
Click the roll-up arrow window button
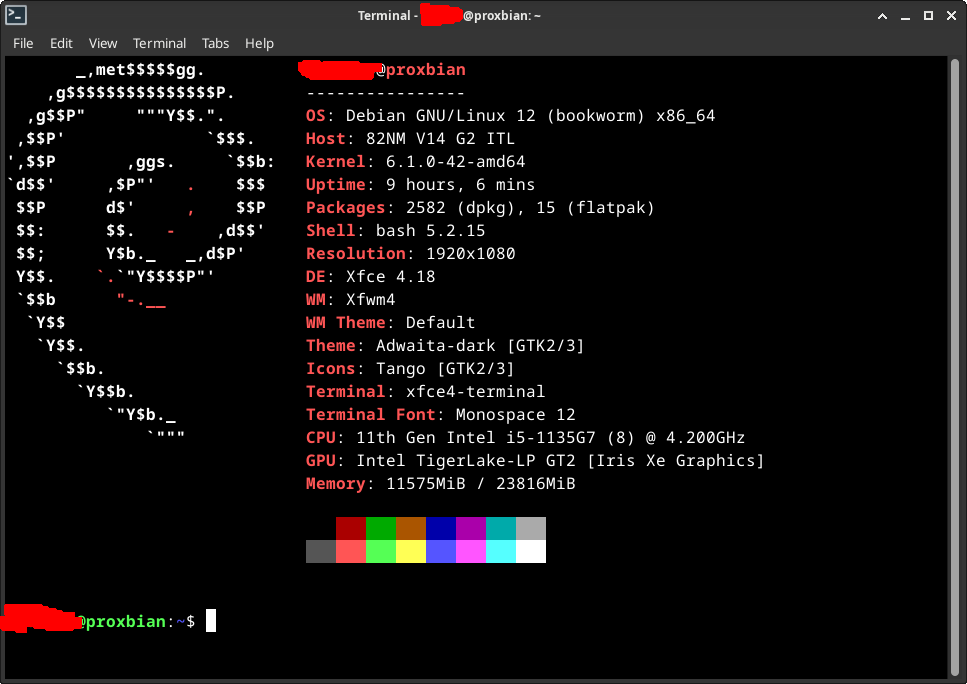883,16
